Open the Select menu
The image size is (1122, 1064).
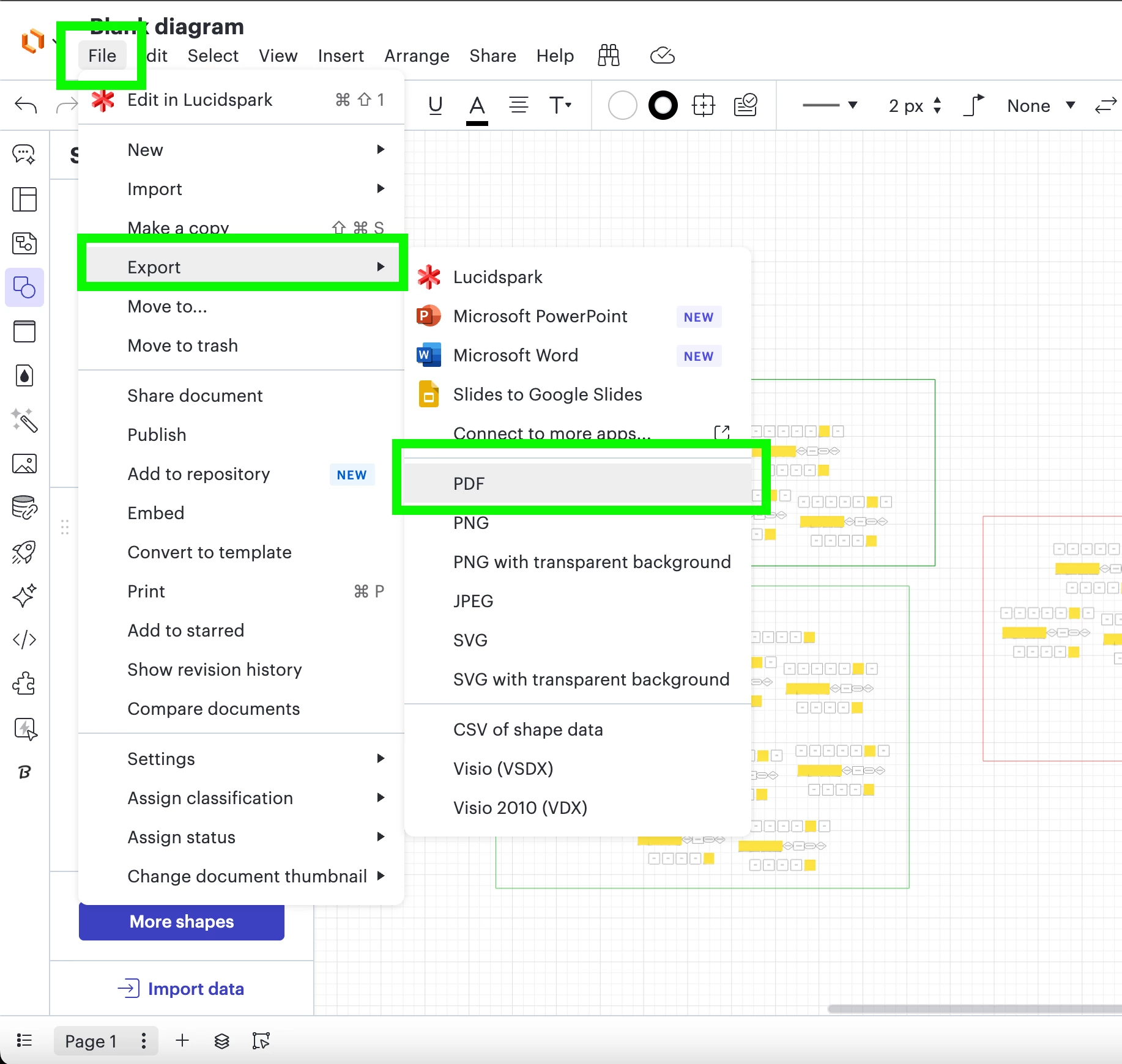(213, 56)
